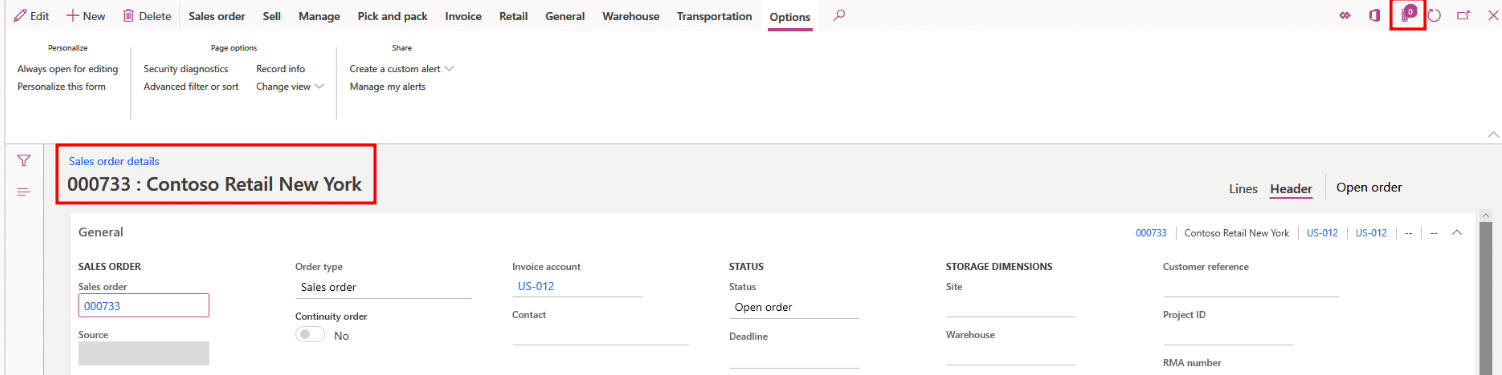Click the Customer reference input field

tap(1250, 287)
